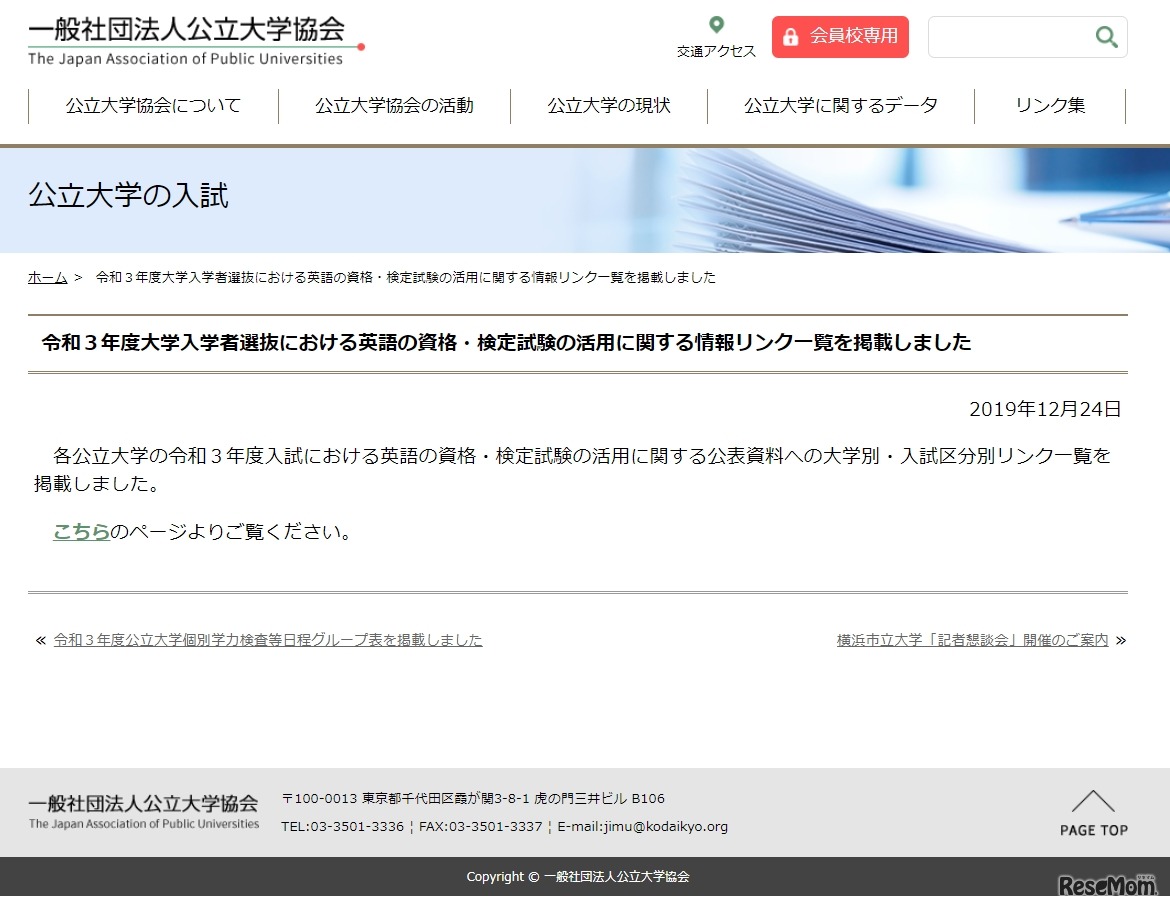
Task: Open the 公立大学協会の活動 menu
Action: (394, 105)
